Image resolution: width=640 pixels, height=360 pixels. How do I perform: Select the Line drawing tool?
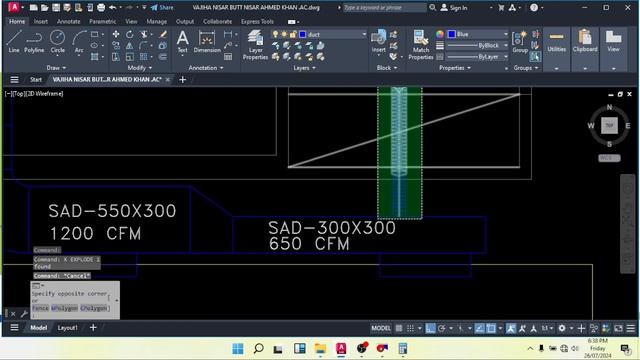[x=13, y=41]
